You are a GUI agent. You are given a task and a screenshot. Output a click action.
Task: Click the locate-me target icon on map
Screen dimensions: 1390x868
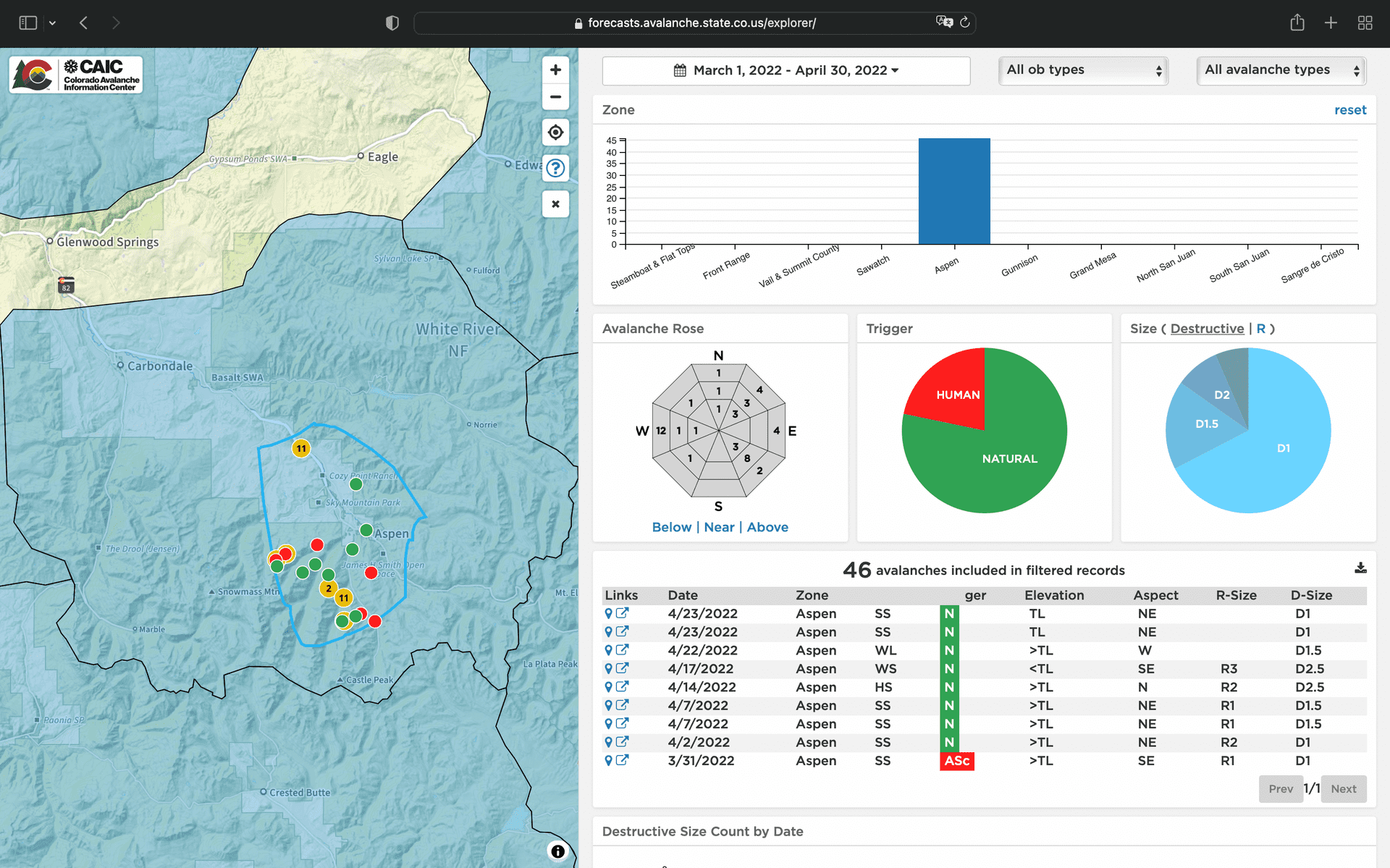point(555,132)
